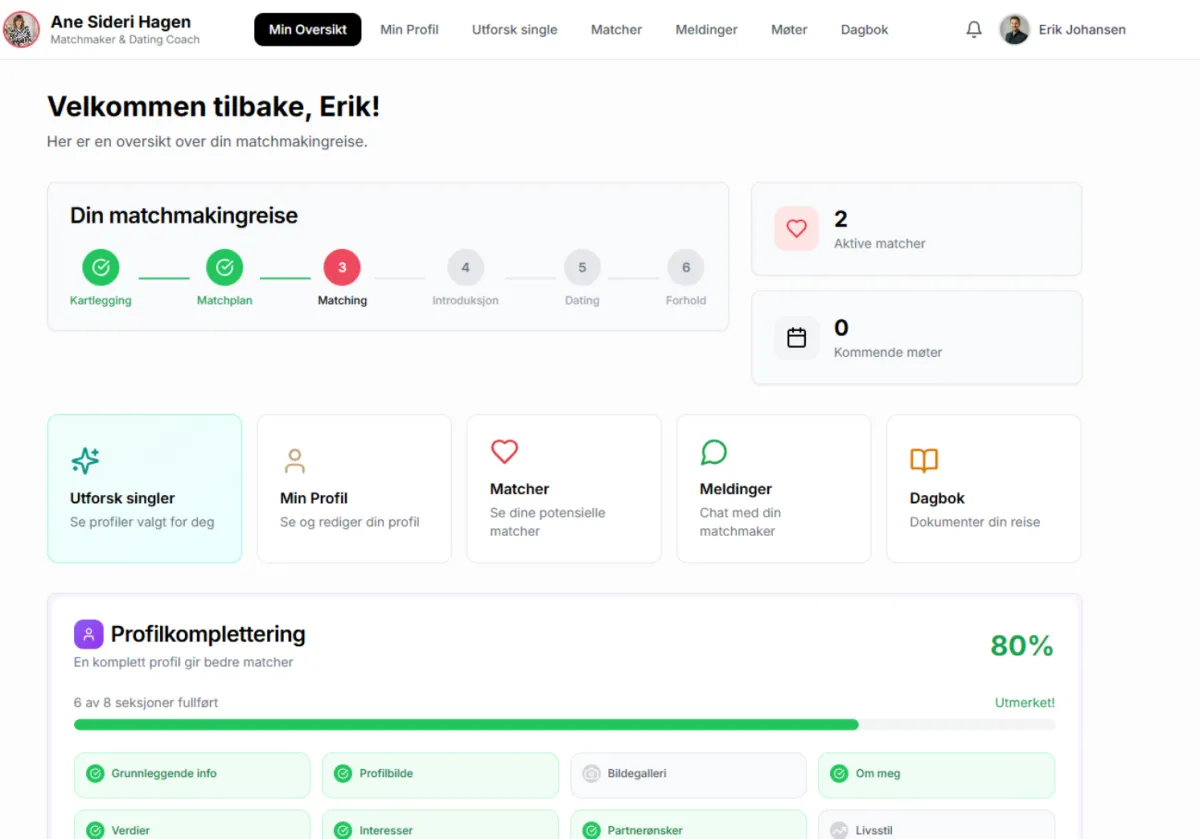The height and width of the screenshot is (839, 1200).
Task: Go to Min Profil in navigation
Action: pos(409,30)
